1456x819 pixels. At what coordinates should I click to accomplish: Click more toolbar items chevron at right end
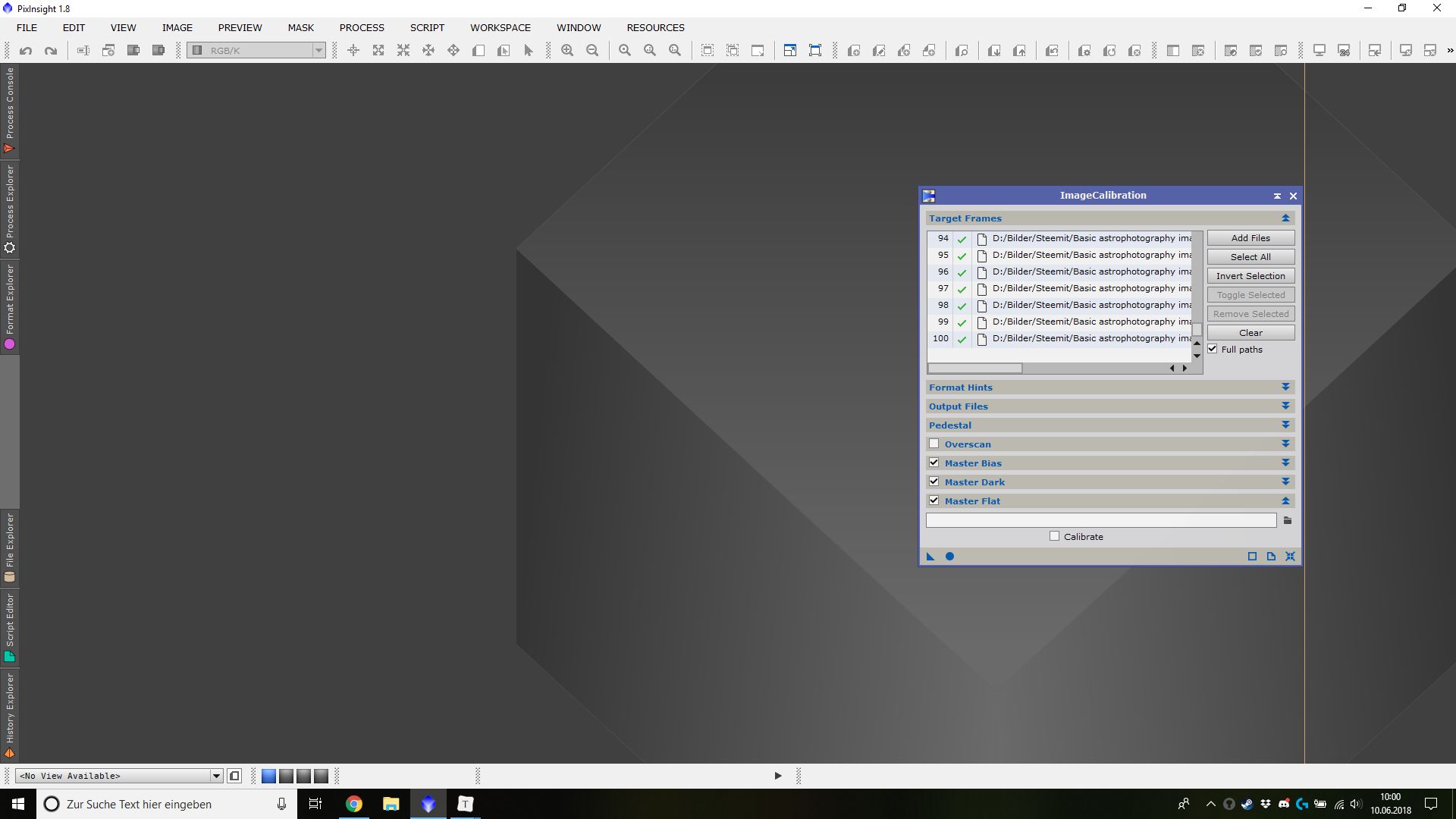coord(1450,51)
